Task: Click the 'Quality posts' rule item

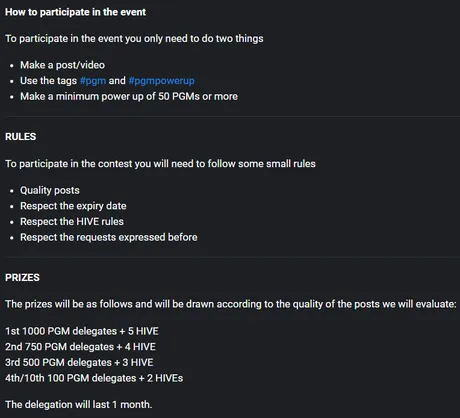Action: tap(50, 190)
